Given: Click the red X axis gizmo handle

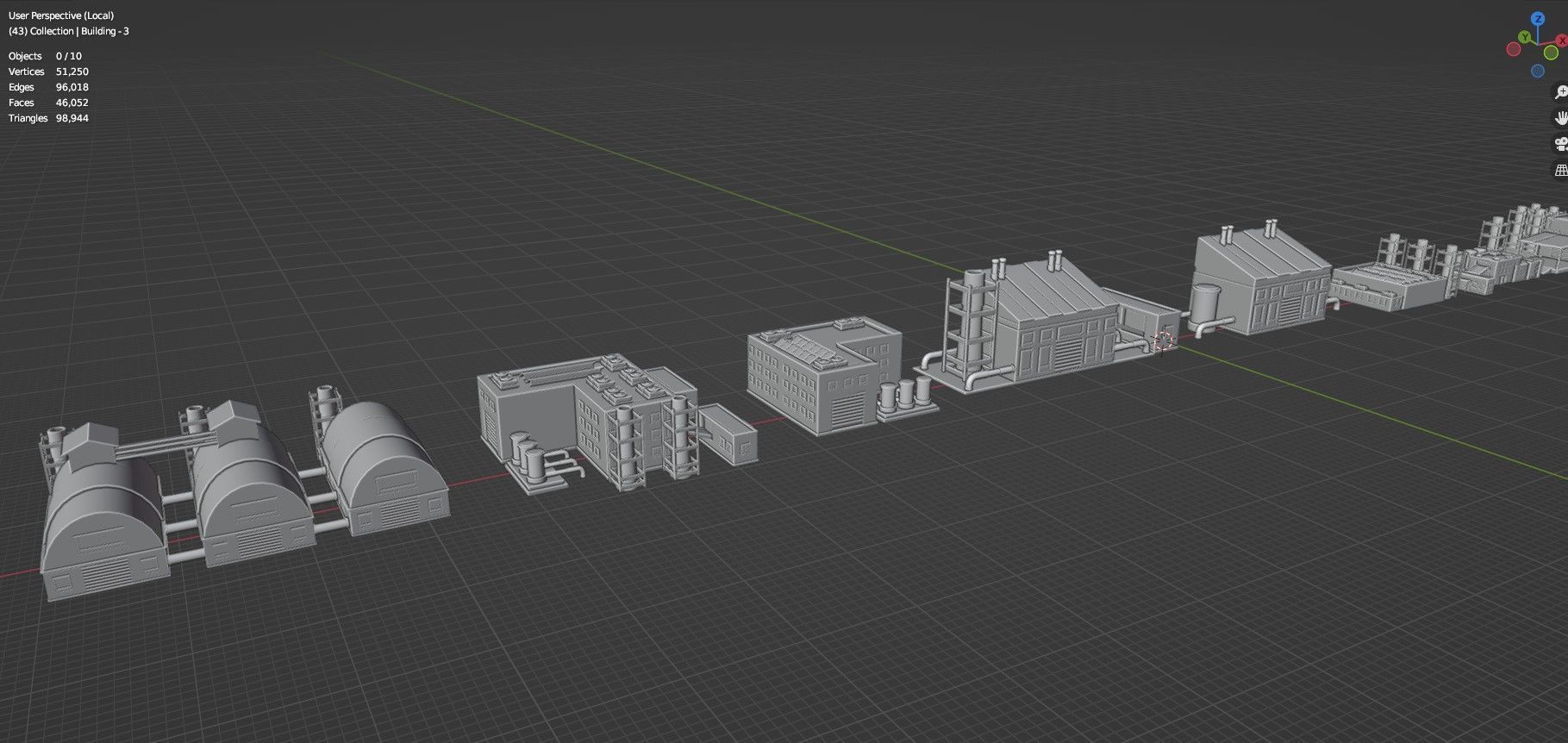Looking at the screenshot, I should tap(1562, 41).
